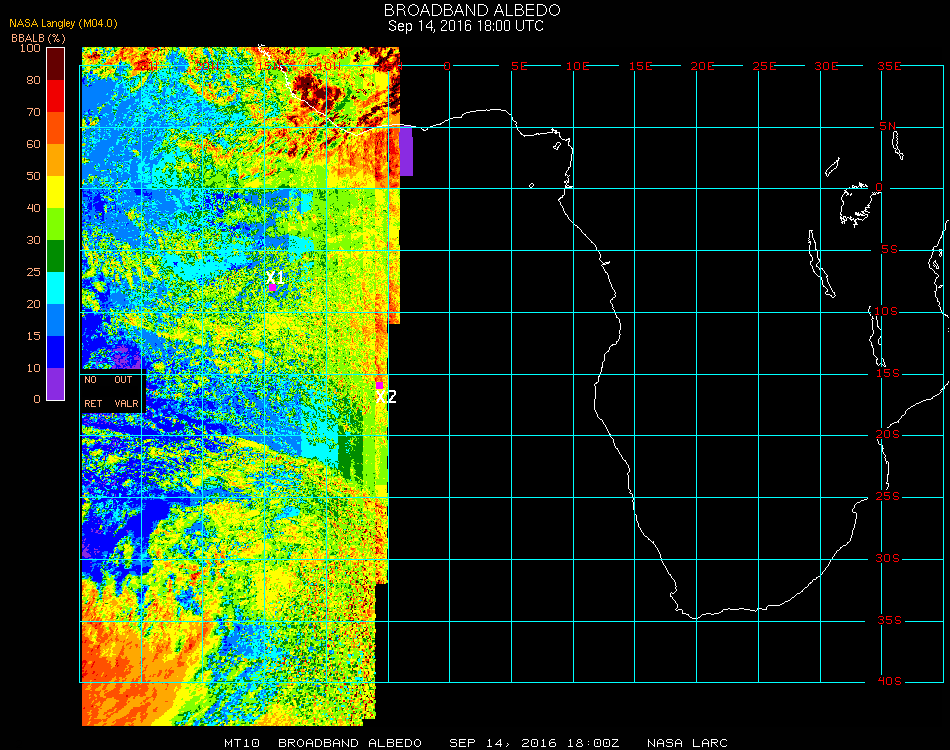The width and height of the screenshot is (950, 750).
Task: Pick the light blue 15-20% color bar segment
Action: click(56, 320)
